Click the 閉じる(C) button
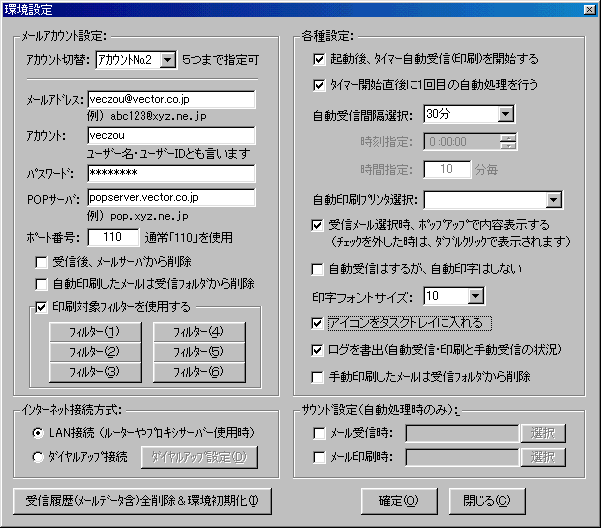The height and width of the screenshot is (528, 601). tap(487, 501)
